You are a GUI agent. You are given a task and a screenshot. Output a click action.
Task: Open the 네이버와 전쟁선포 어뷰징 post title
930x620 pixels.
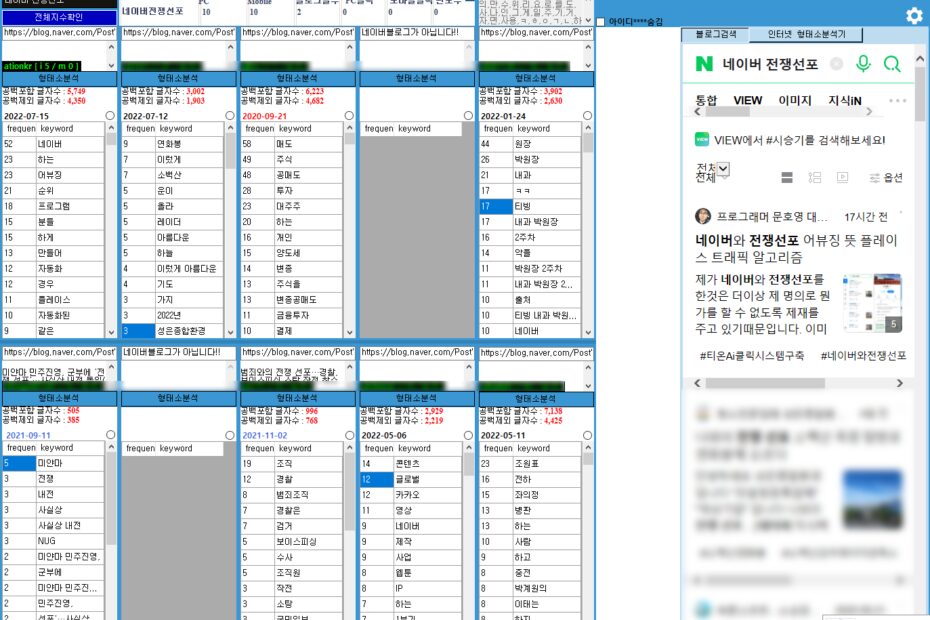coord(796,249)
